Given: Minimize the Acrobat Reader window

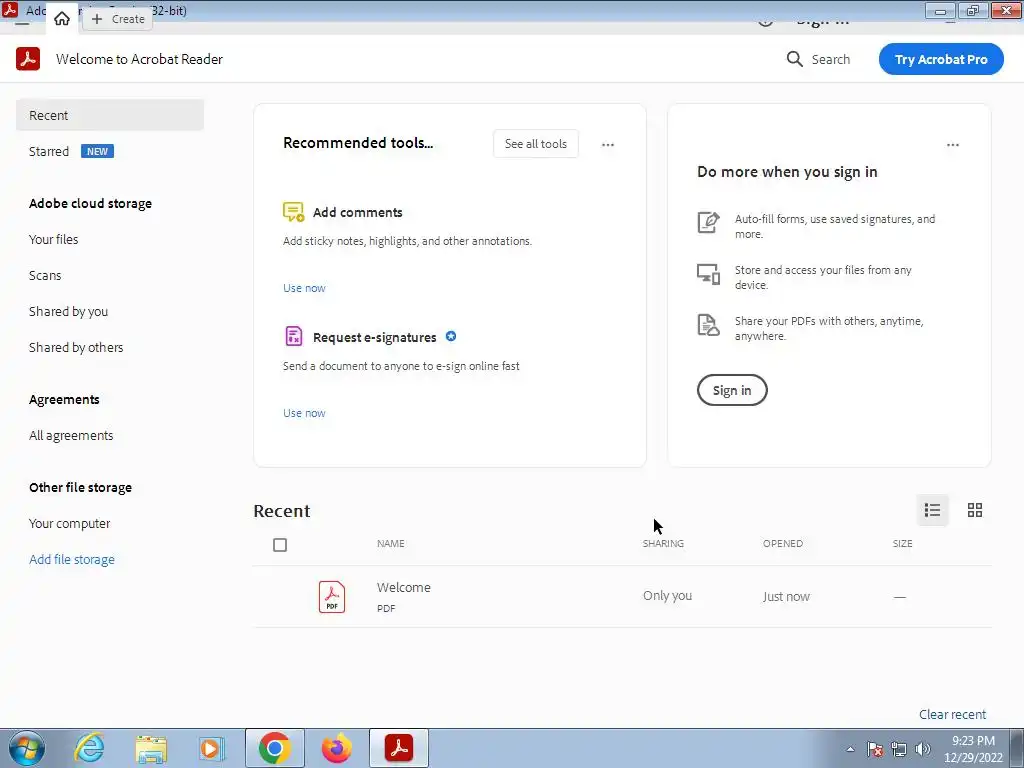Looking at the screenshot, I should (x=940, y=10).
